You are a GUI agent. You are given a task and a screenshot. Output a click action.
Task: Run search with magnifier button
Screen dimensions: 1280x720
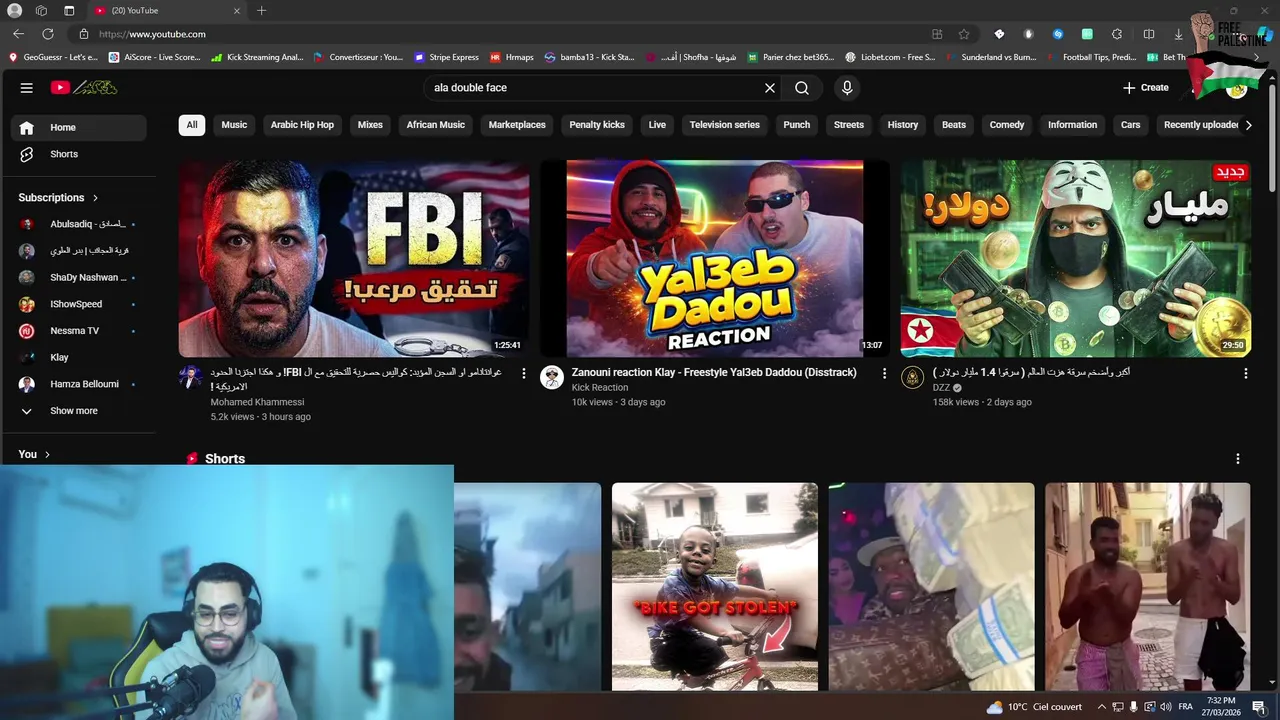(802, 88)
